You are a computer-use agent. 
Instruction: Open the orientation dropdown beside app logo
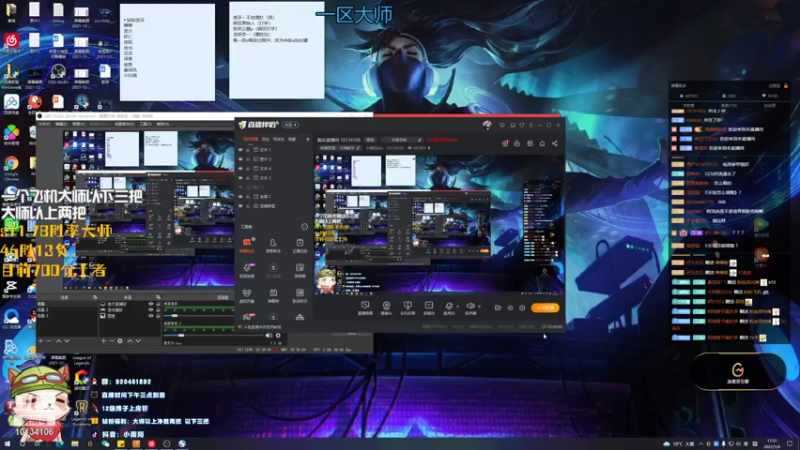tap(290, 124)
